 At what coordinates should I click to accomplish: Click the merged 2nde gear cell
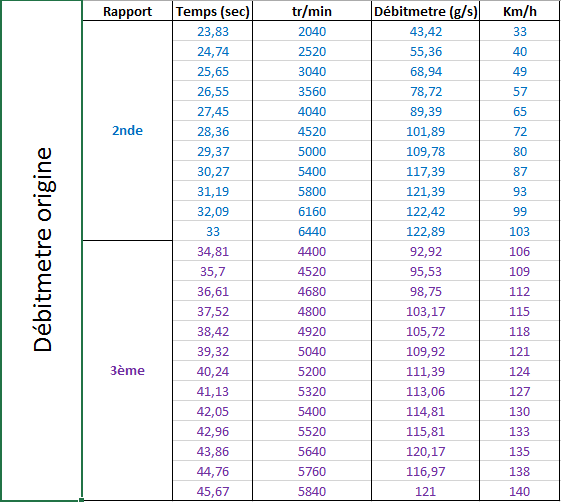(x=127, y=131)
